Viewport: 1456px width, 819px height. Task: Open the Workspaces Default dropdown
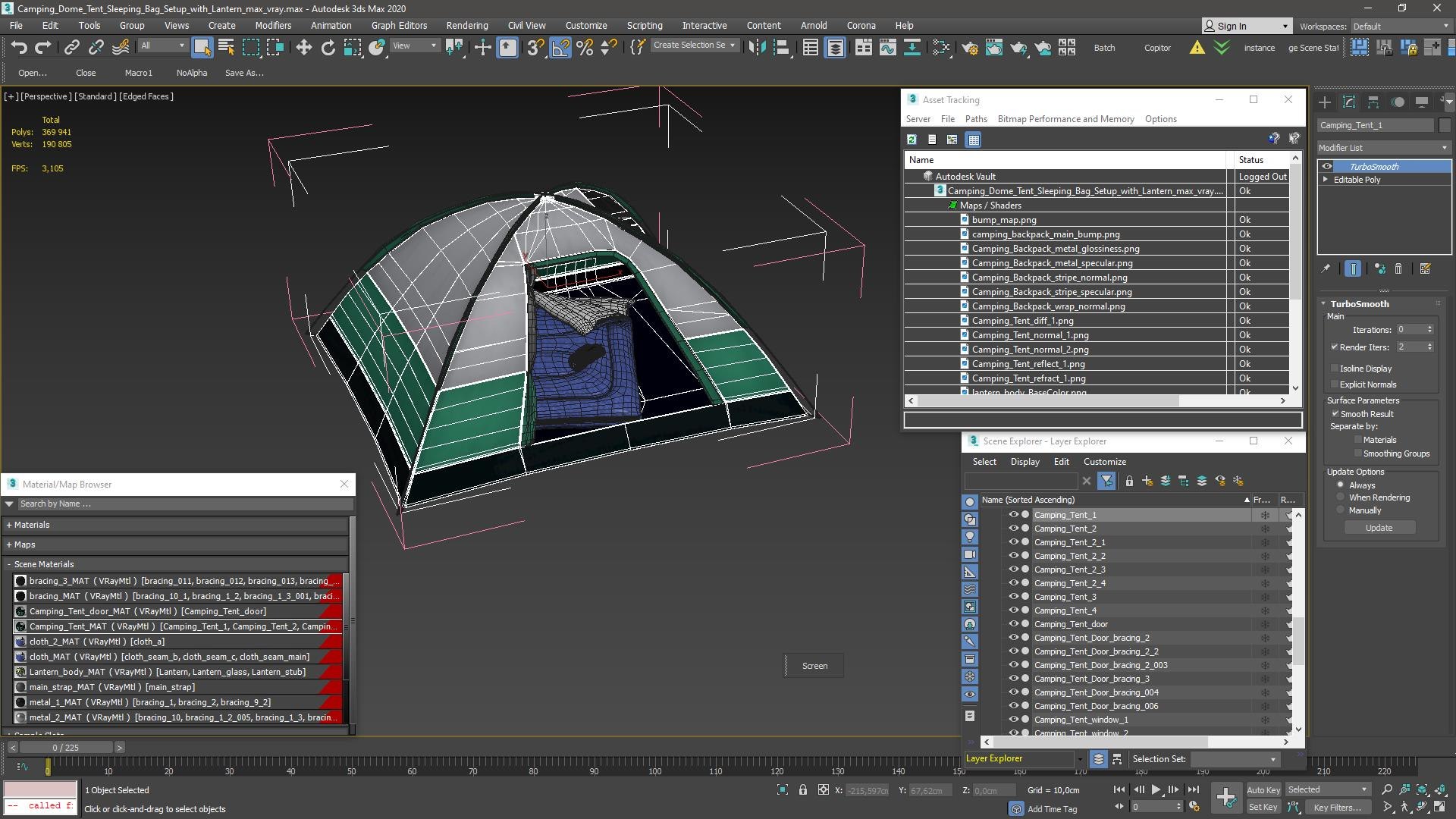1401,27
